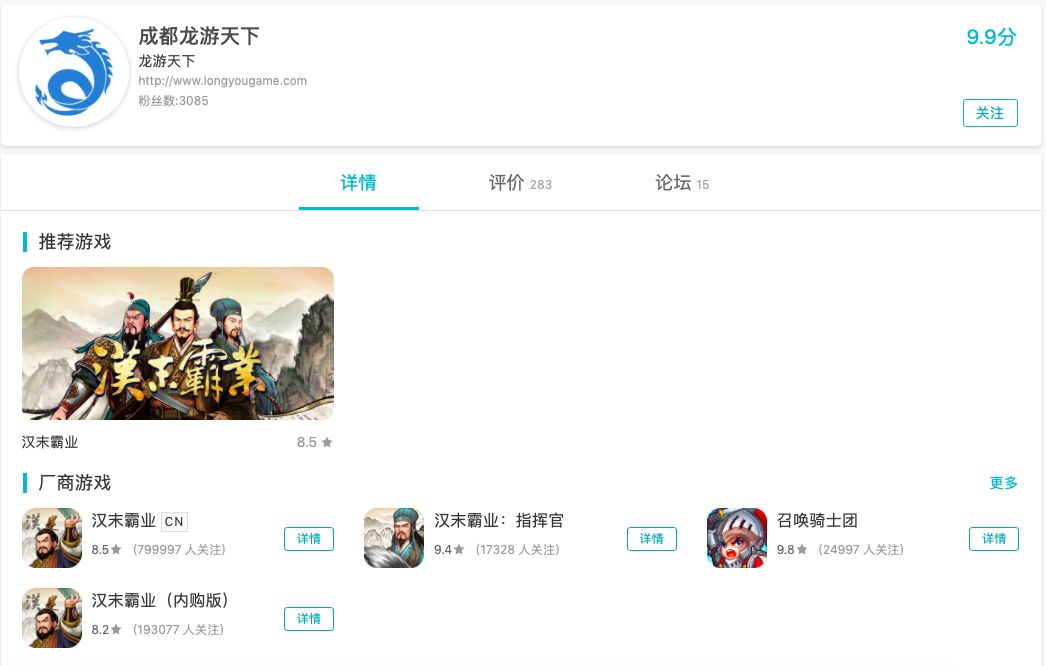This screenshot has width=1046, height=666.
Task: View 详情 for 汉末霸业（内购版）
Action: point(309,619)
